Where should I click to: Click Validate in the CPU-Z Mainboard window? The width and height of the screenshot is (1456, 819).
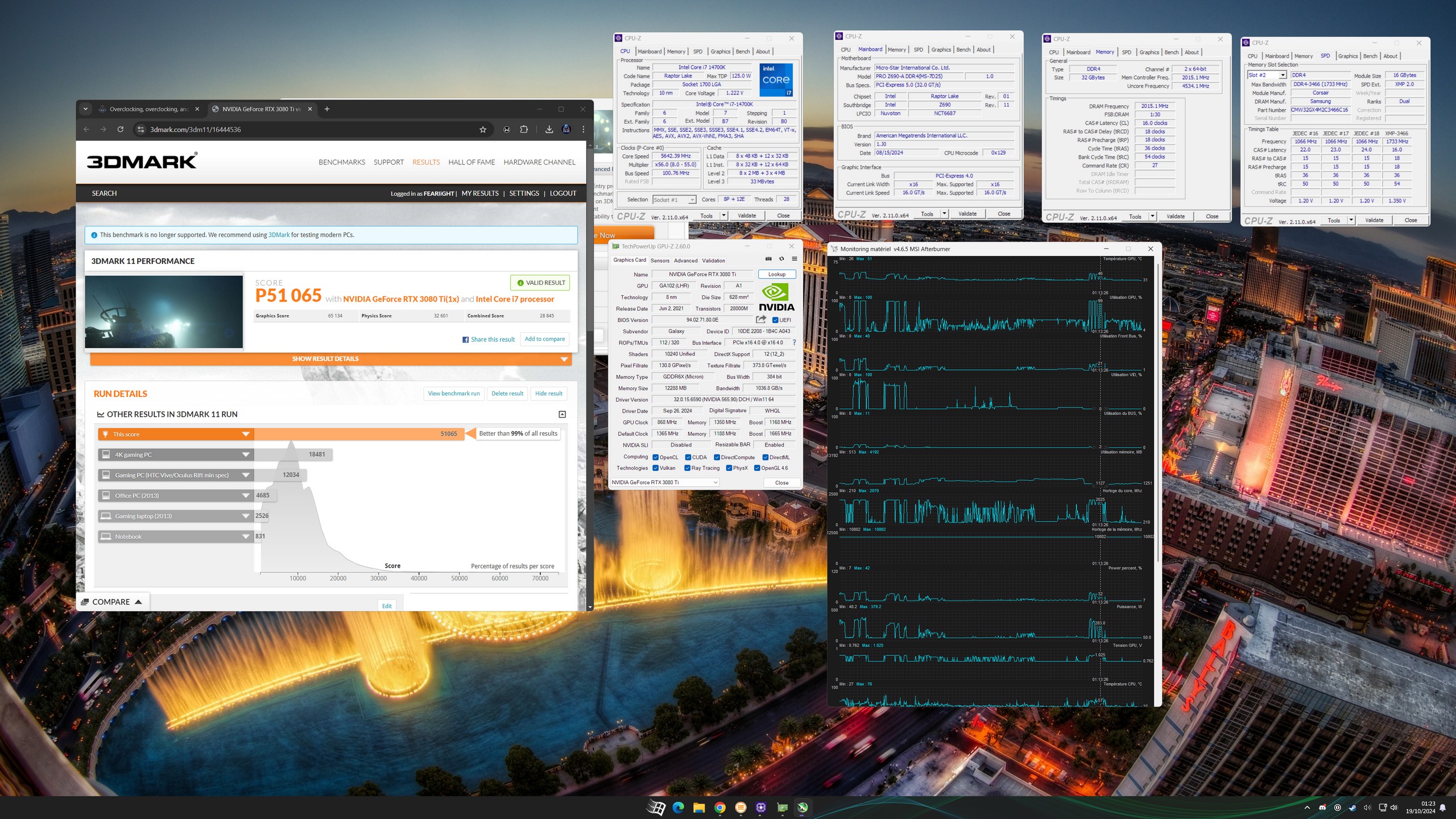tap(967, 214)
